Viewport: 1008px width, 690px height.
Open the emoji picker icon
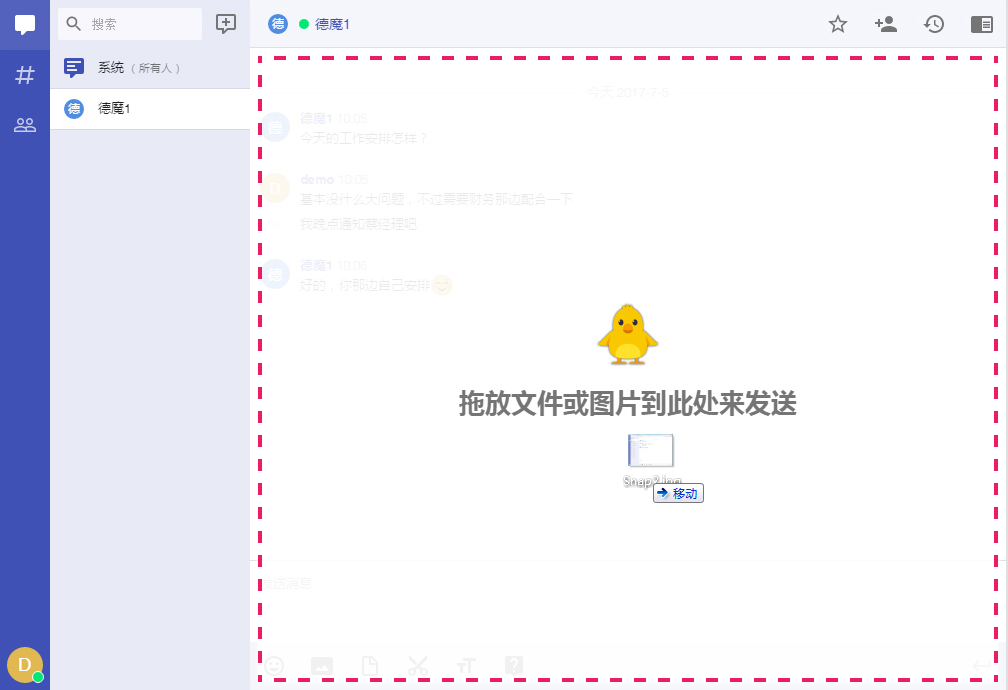coord(276,665)
